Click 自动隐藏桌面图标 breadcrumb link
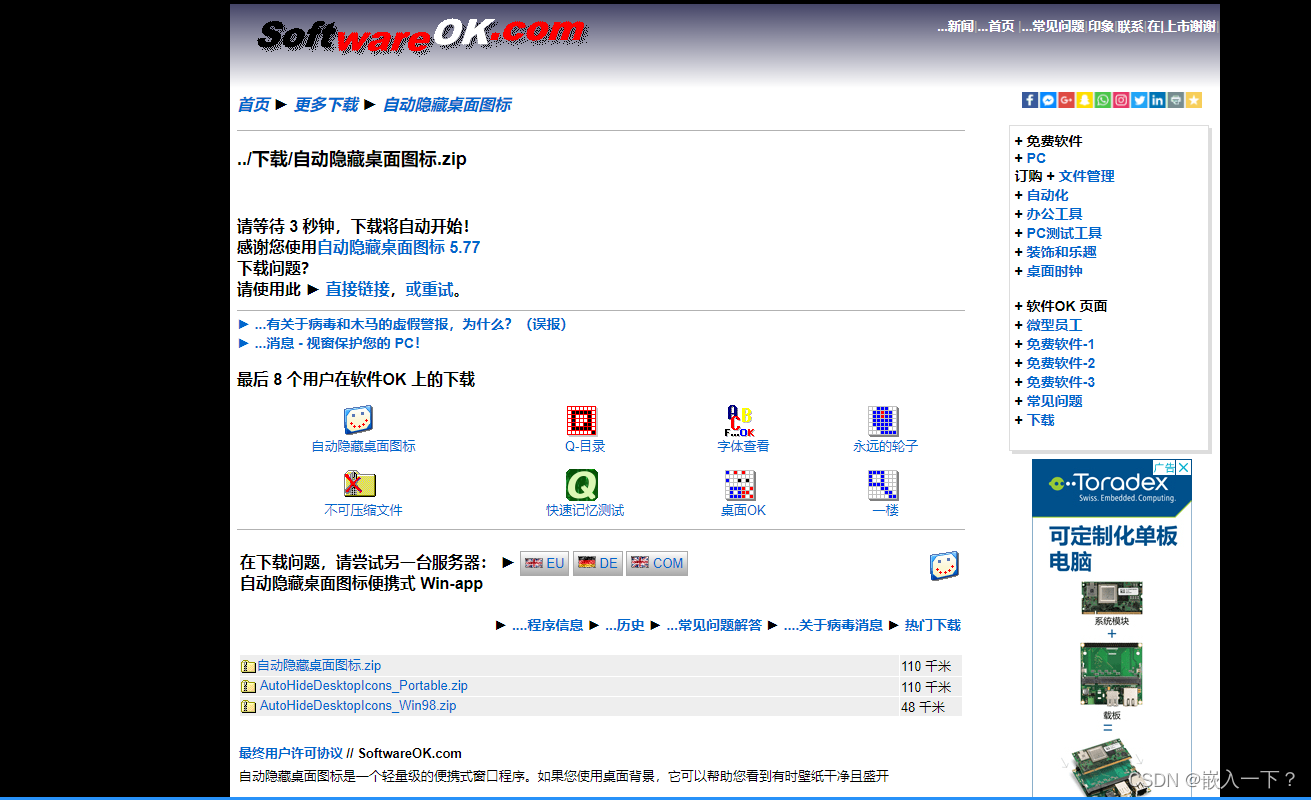This screenshot has height=800, width=1311. [447, 105]
